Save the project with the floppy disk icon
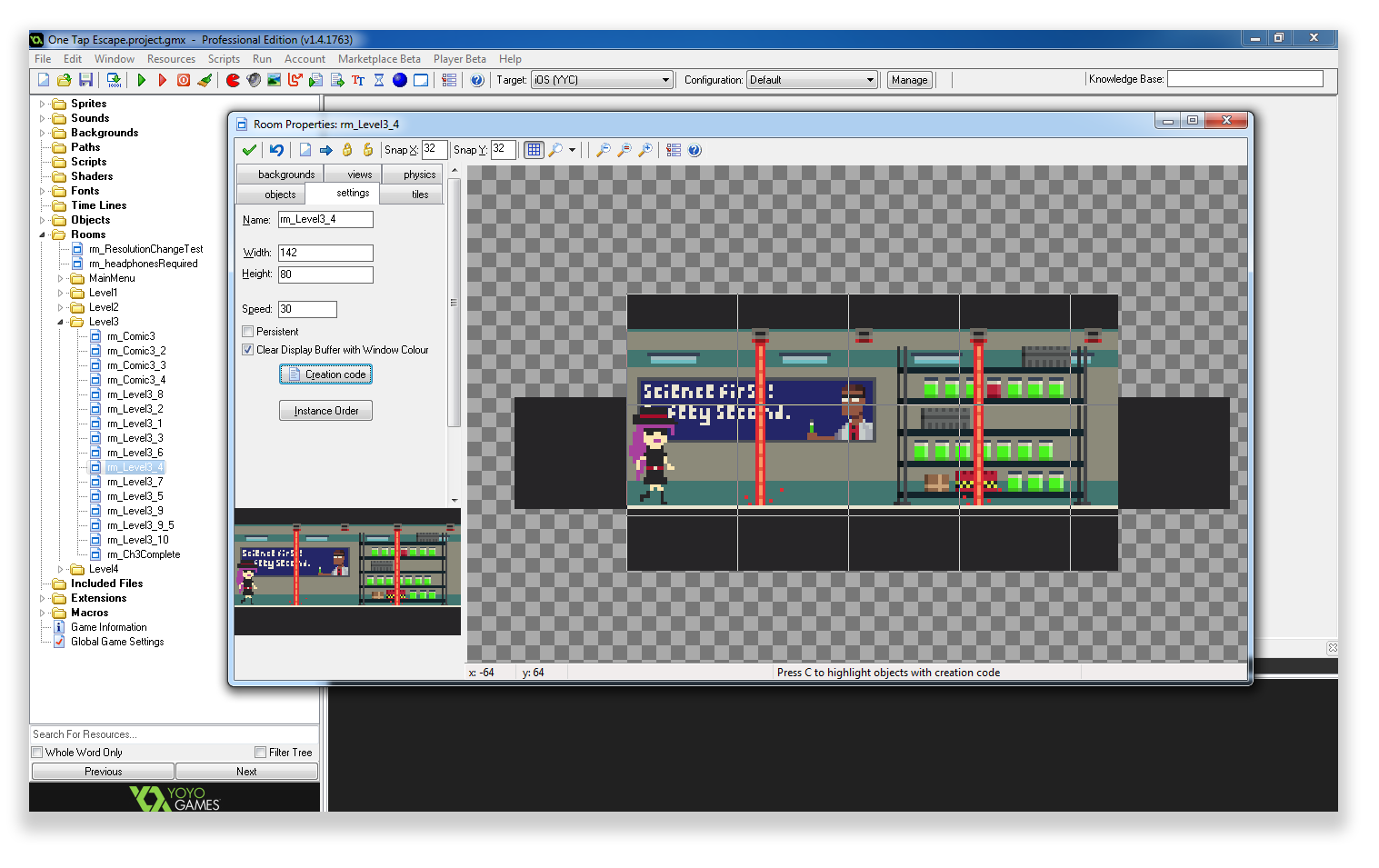This screenshot has height=868, width=1379. 85,80
